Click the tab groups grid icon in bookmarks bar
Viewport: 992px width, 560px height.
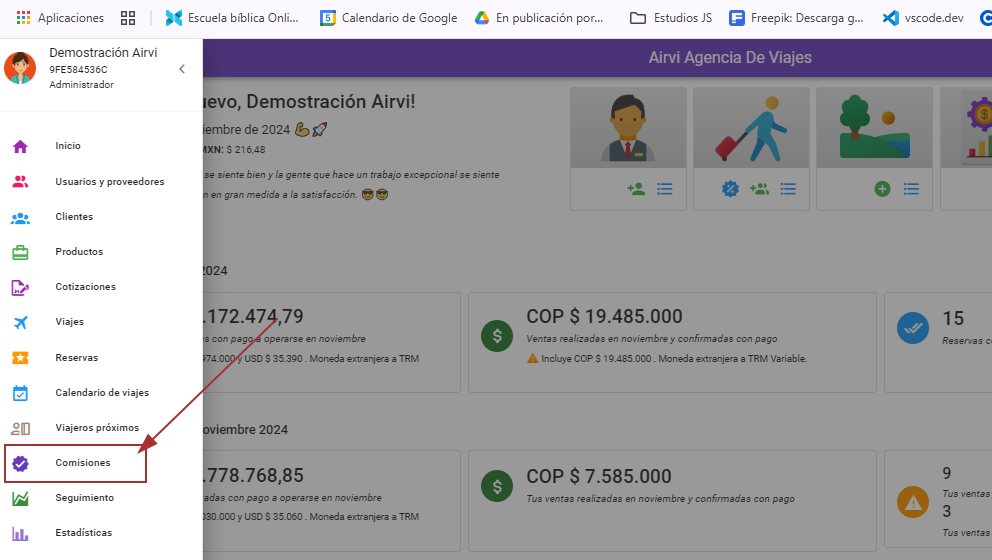pos(127,18)
